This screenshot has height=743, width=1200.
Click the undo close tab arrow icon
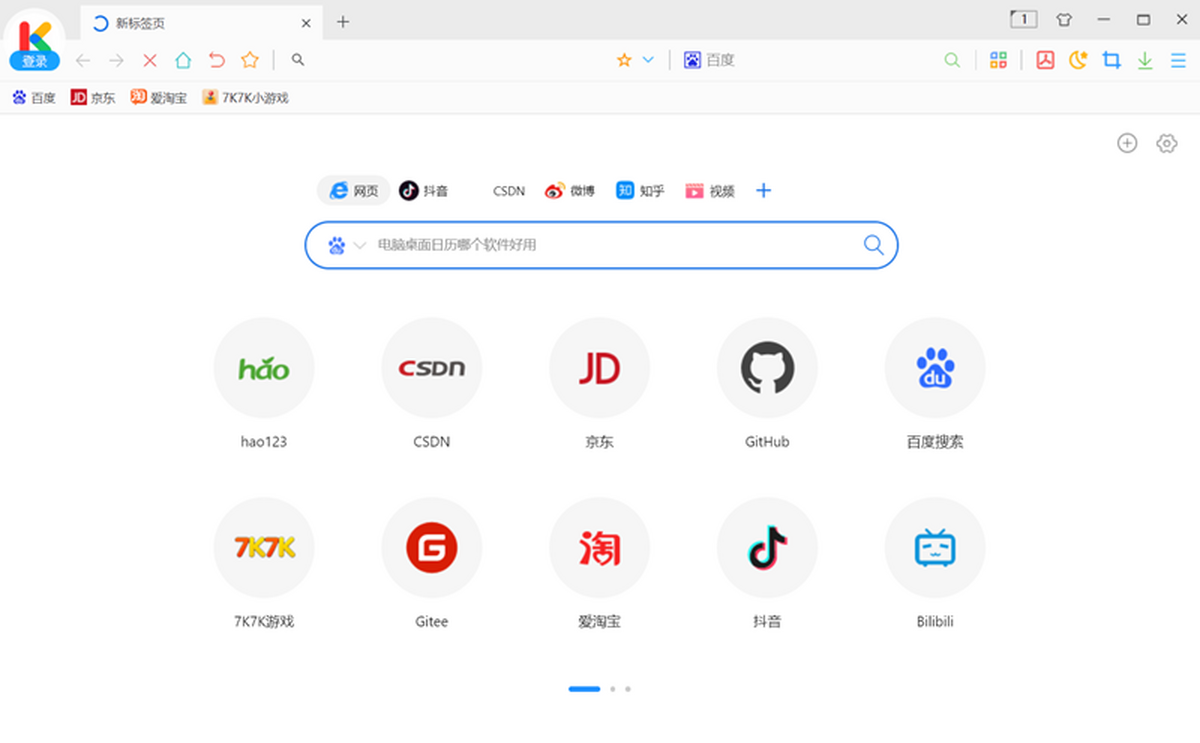coord(216,60)
